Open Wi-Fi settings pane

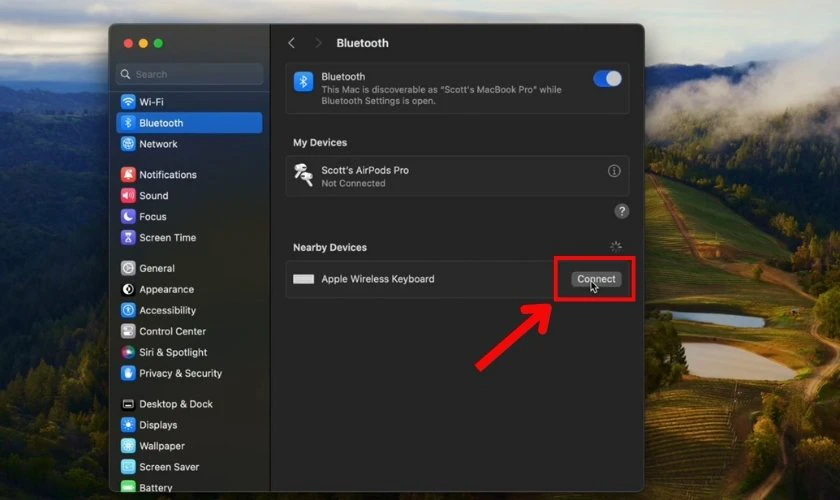[189, 102]
